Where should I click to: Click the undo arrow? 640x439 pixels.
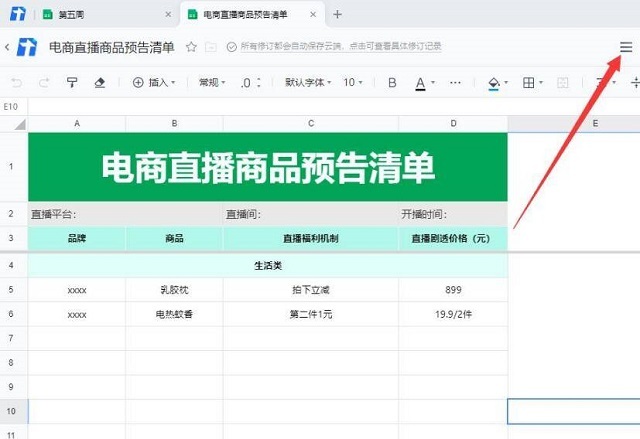point(16,82)
